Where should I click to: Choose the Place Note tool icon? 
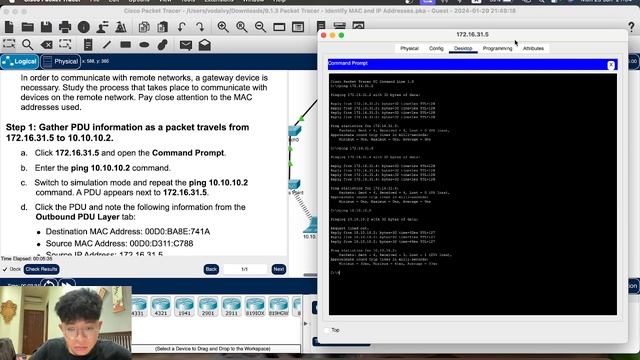(88, 44)
